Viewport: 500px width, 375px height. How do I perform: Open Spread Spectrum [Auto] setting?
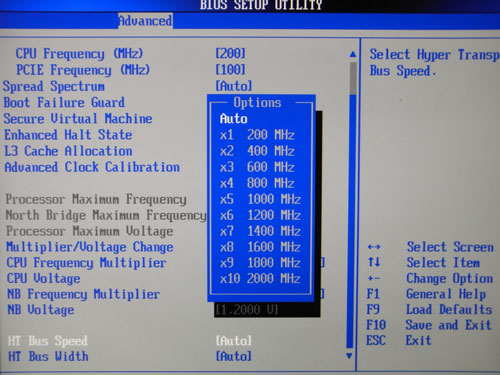233,86
